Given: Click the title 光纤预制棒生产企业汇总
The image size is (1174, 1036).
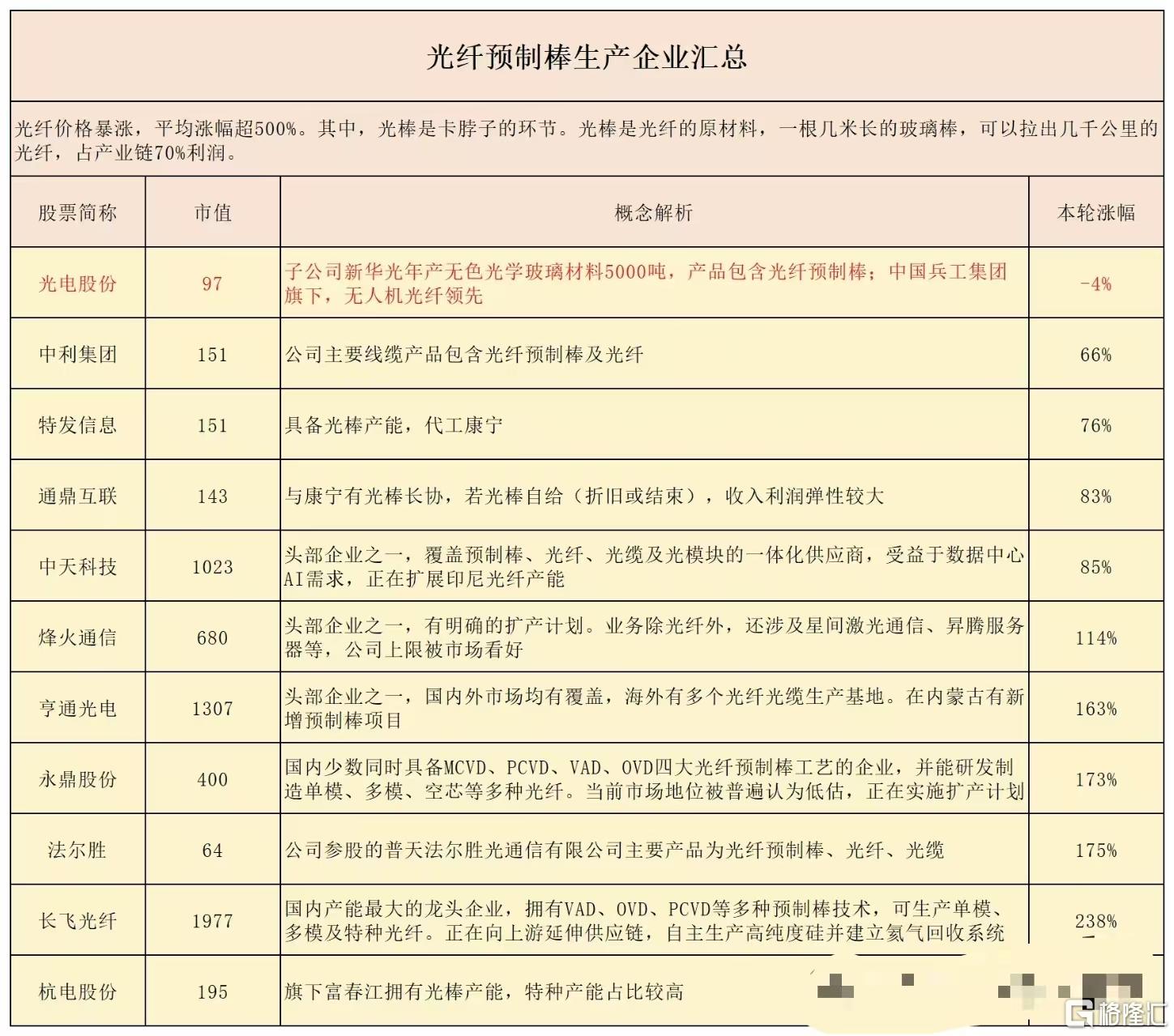Looking at the screenshot, I should tap(587, 57).
